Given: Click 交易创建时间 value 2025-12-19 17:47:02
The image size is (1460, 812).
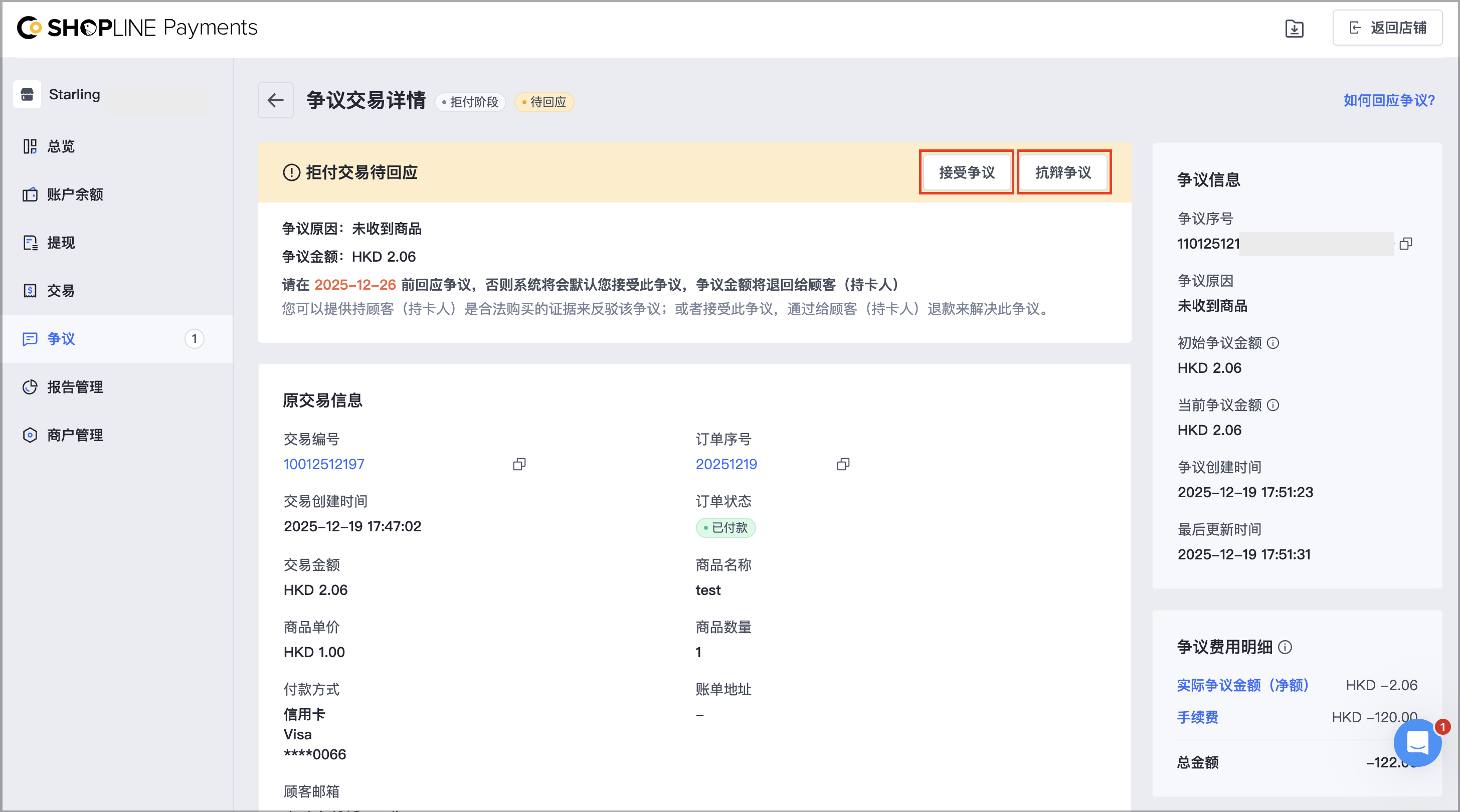Looking at the screenshot, I should 352,526.
